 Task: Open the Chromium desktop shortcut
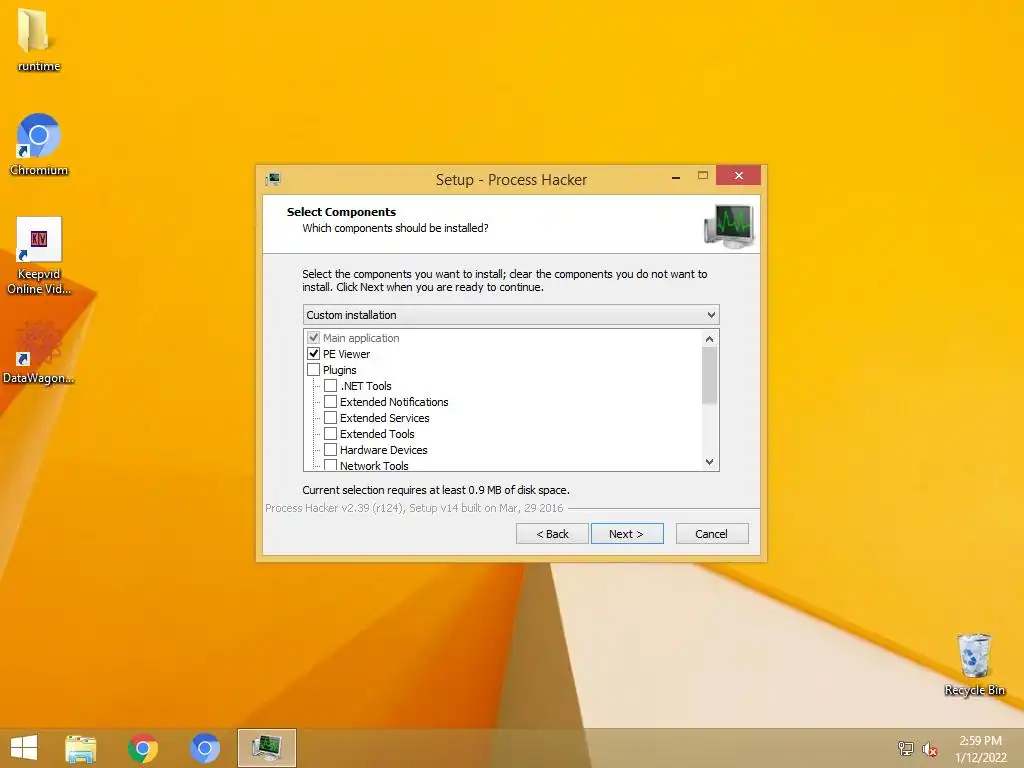39,144
